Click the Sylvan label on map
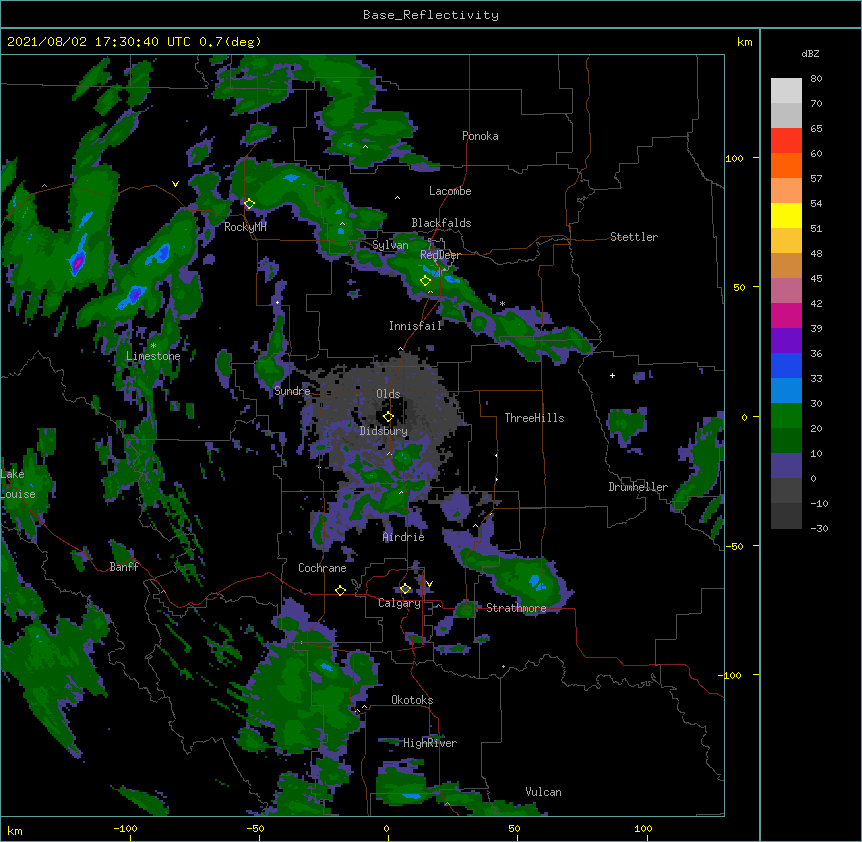The image size is (862, 842). [390, 245]
